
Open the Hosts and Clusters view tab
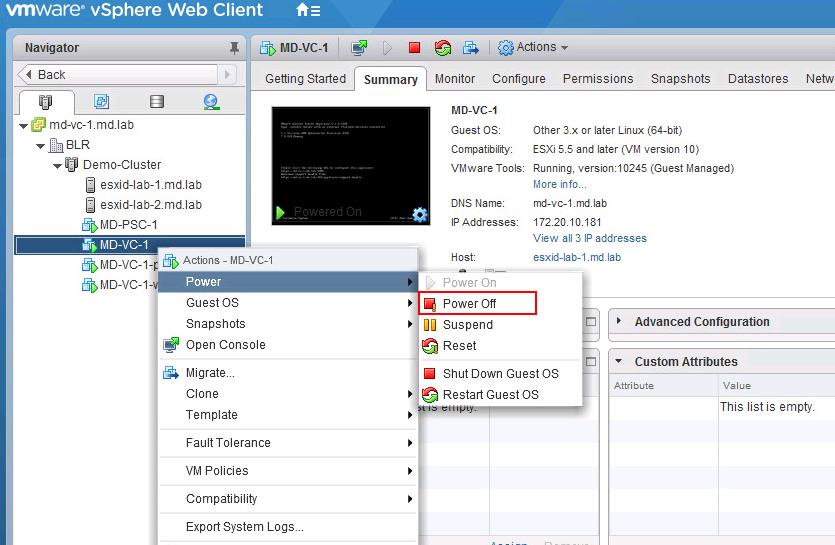click(46, 101)
